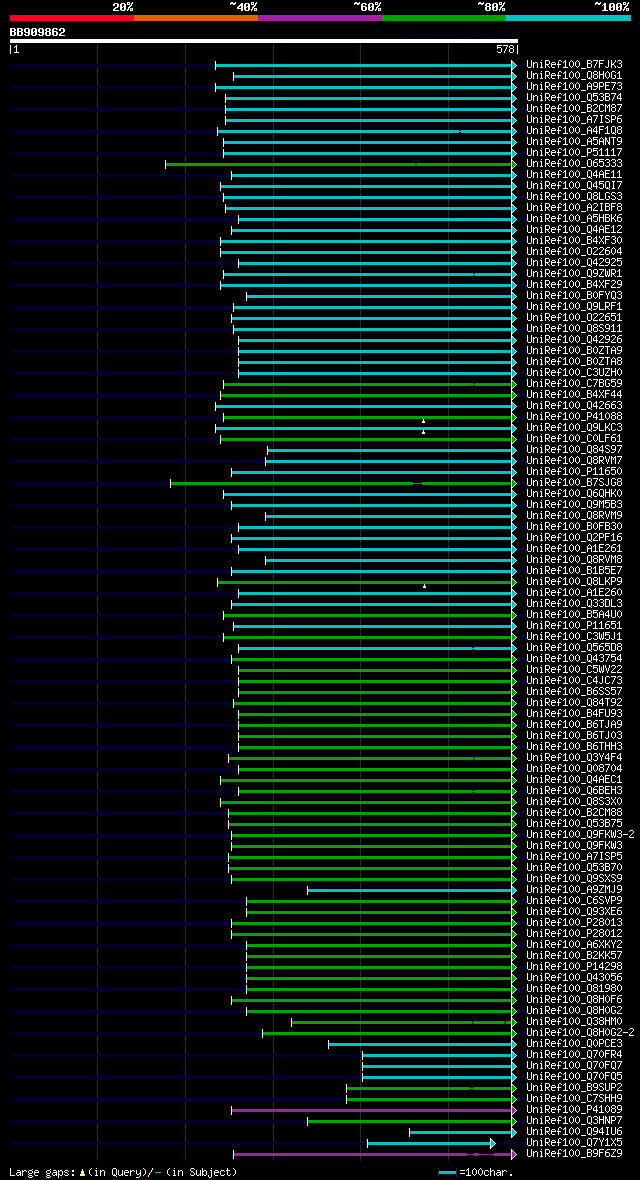The image size is (640, 1180).
Task: Click the cyan alignment bar for UniRef100_Q7Y1X5
Action: coord(431,1143)
